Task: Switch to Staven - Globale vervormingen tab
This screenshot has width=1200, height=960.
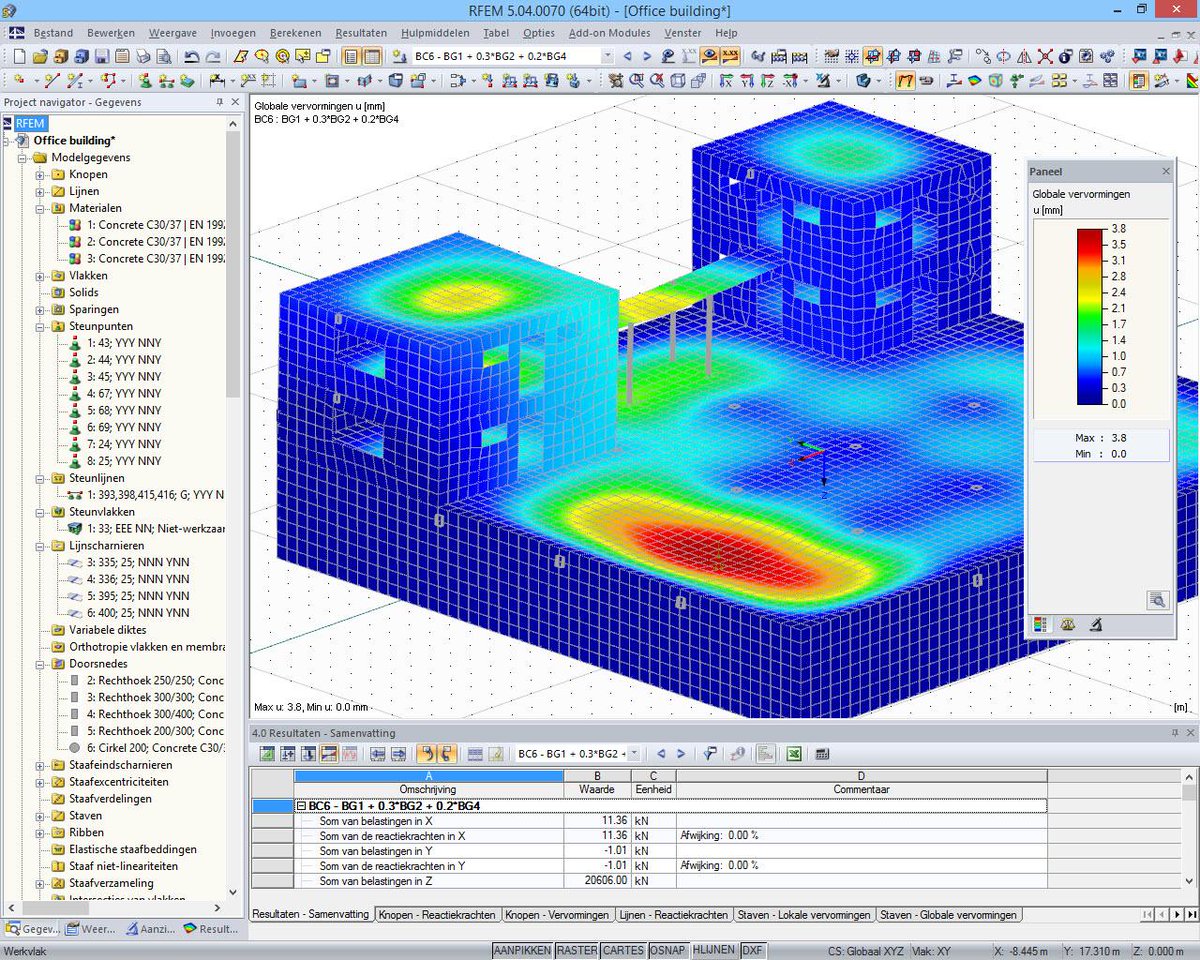Action: [x=948, y=915]
